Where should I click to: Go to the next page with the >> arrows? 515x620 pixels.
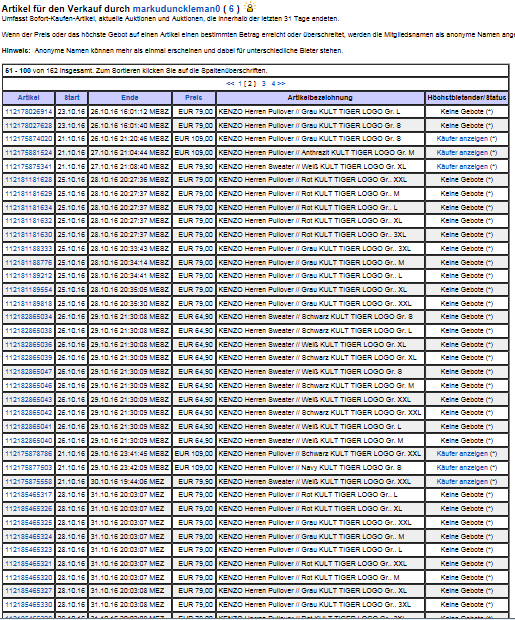[x=281, y=83]
